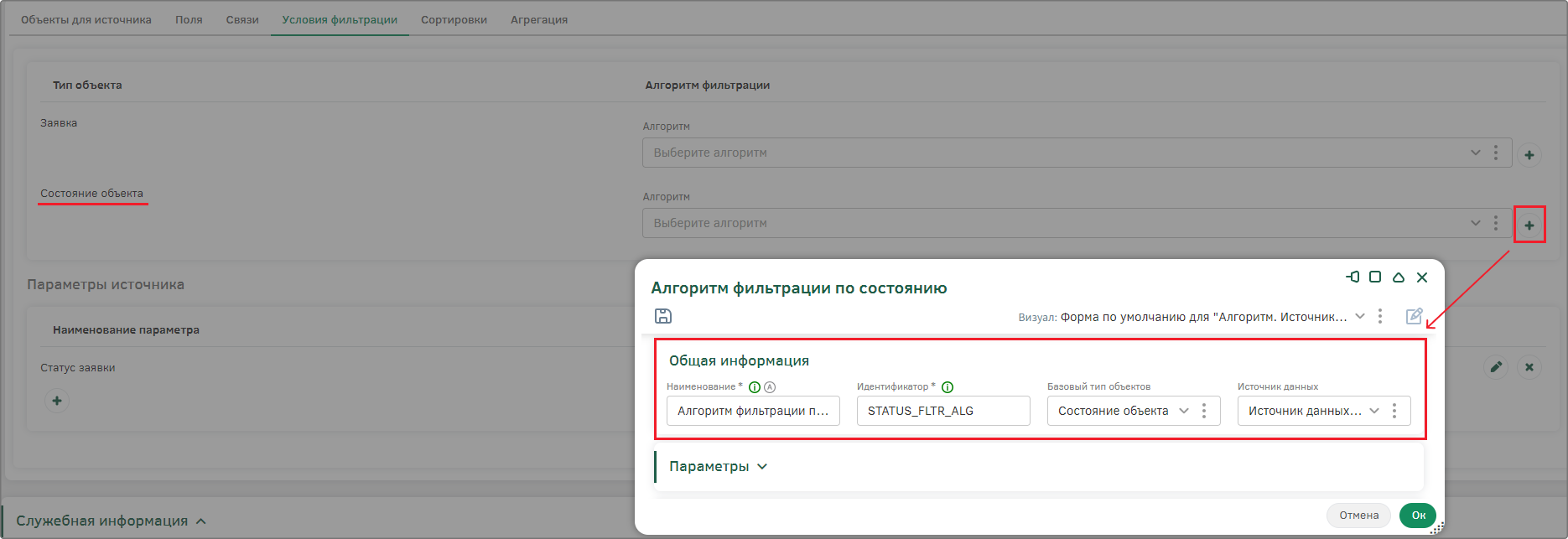Open the Визуал form selector dropdown
1568x539 pixels.
(x=1359, y=316)
